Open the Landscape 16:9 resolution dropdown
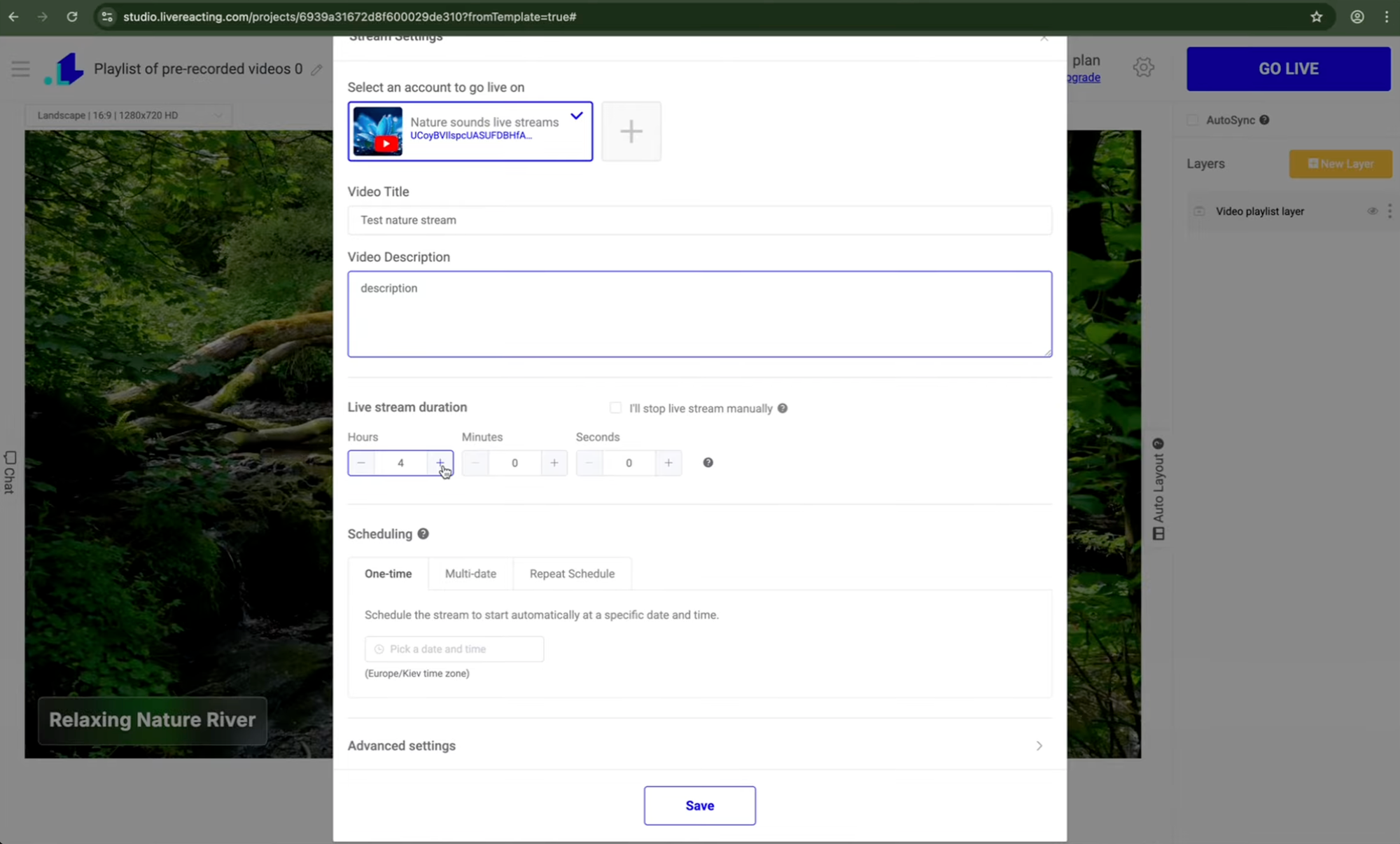Image resolution: width=1400 pixels, height=844 pixels. (129, 116)
